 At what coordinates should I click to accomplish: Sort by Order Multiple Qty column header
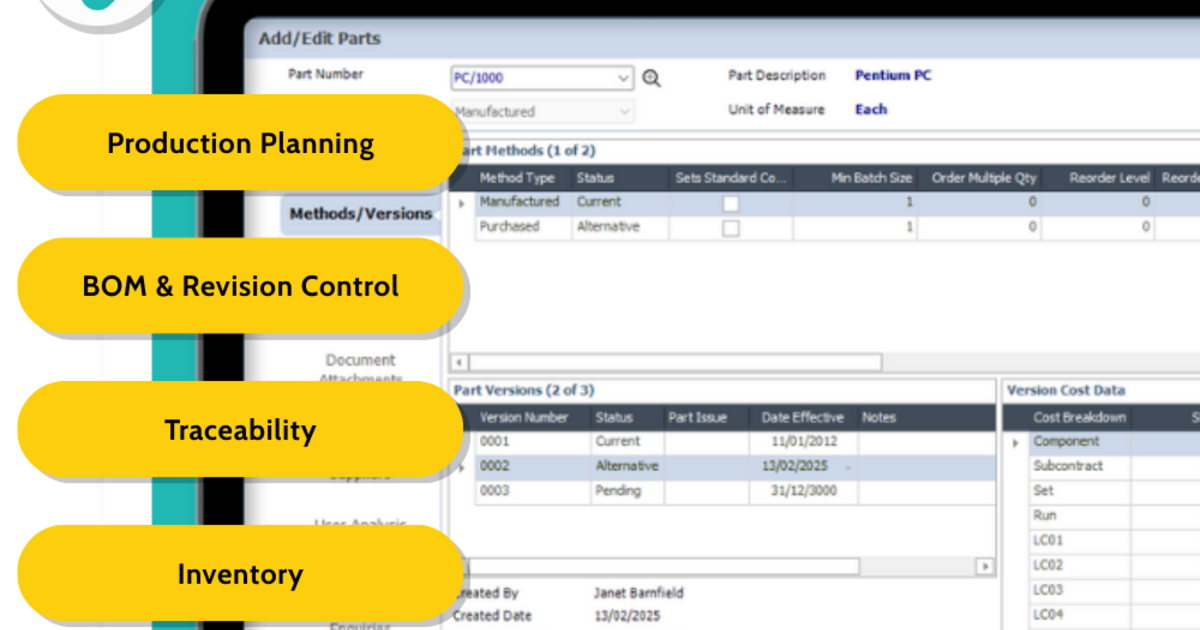[x=980, y=178]
